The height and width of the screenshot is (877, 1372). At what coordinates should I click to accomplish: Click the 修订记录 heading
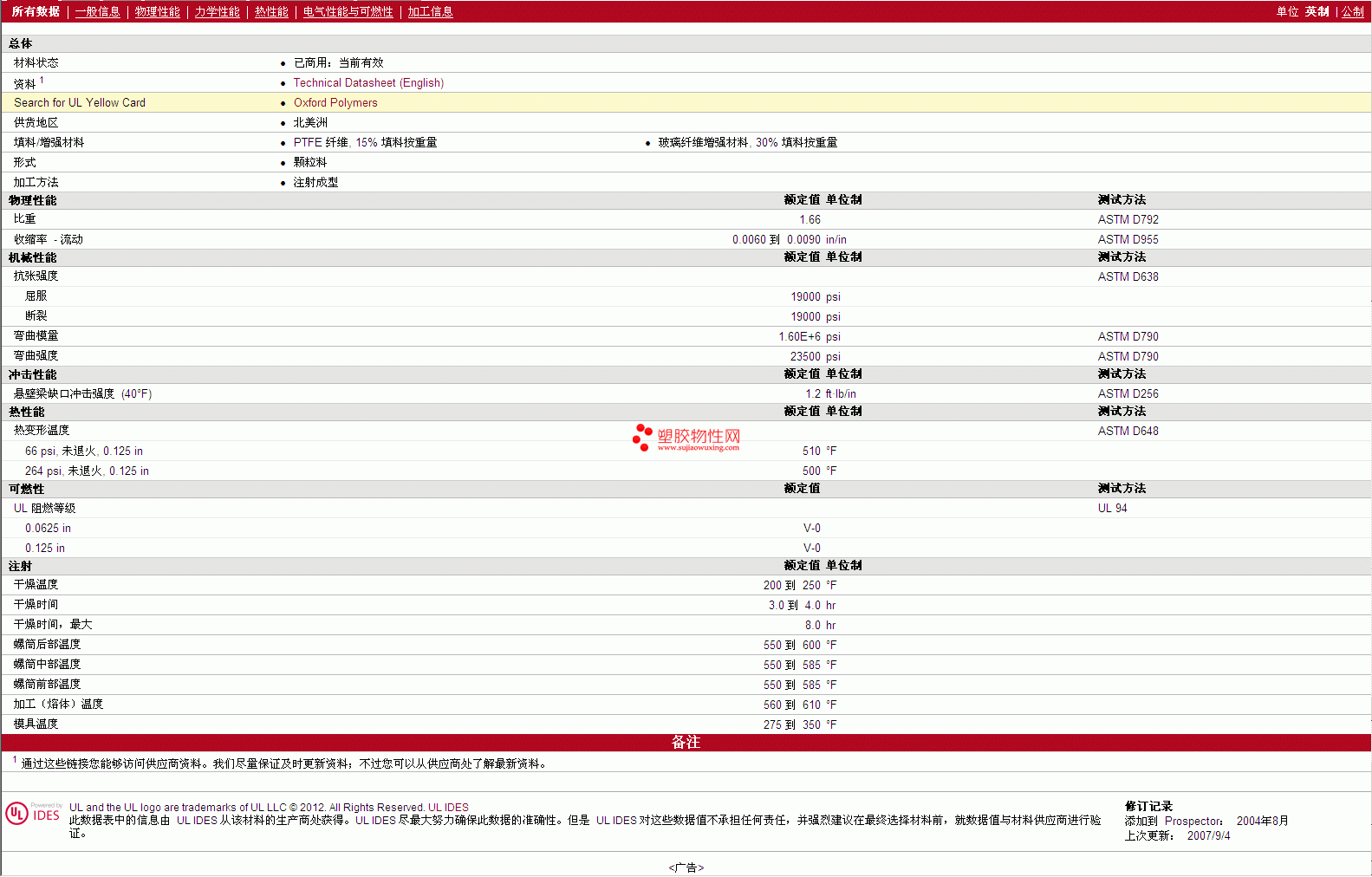click(x=1148, y=807)
